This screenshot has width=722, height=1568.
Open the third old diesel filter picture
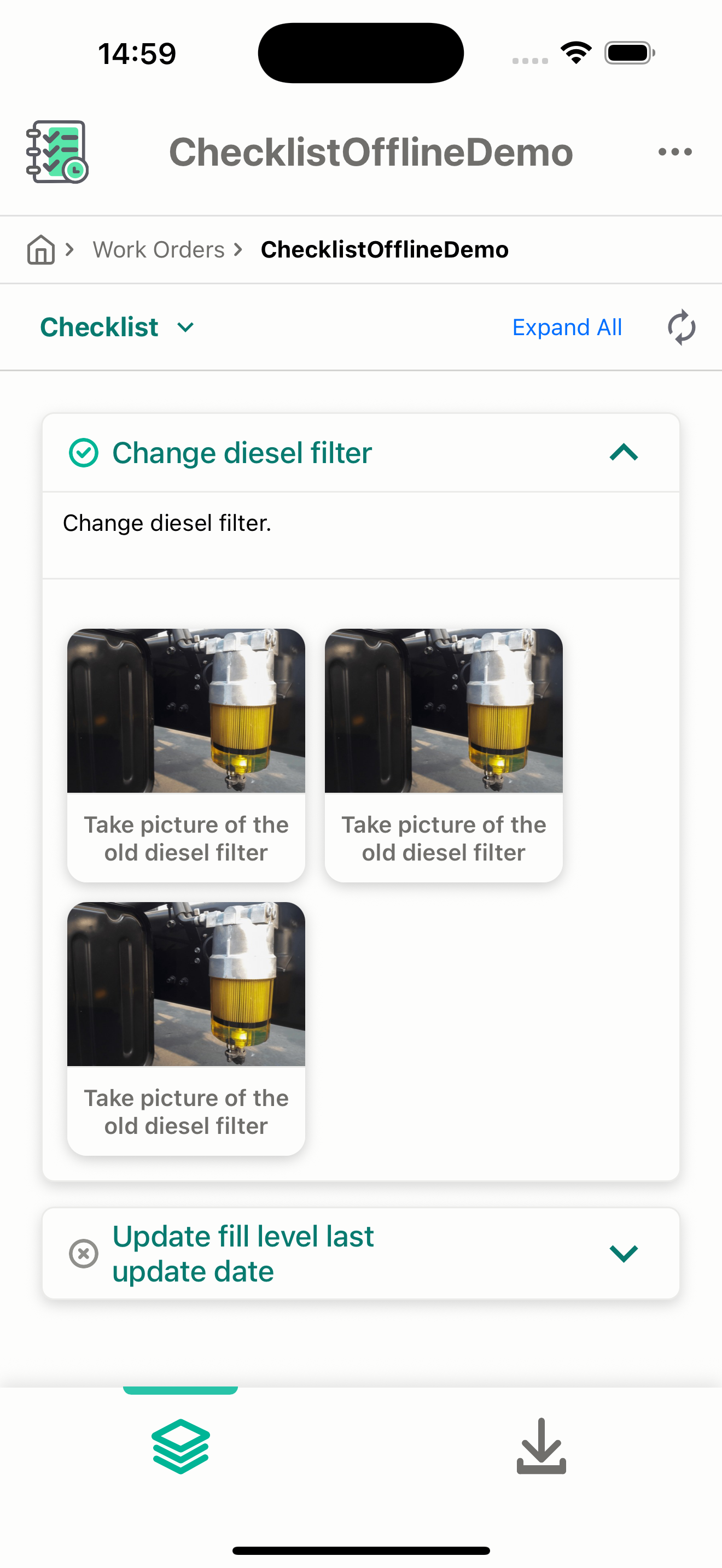tap(187, 1029)
